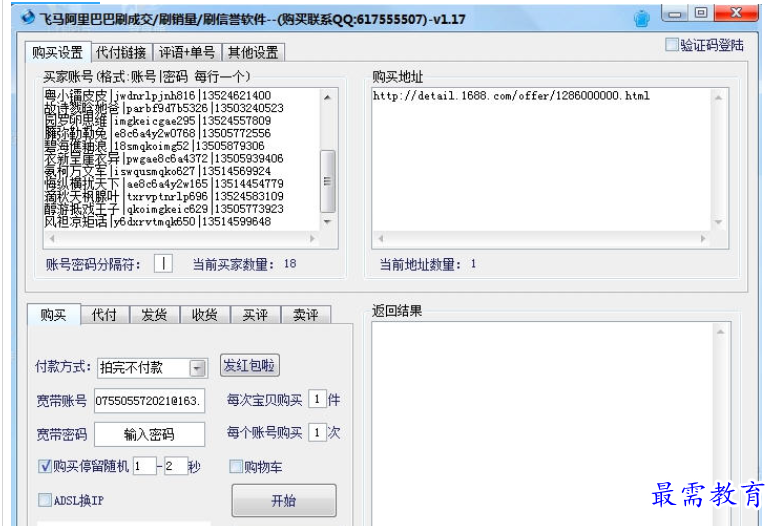Tick the 购物车 checkbox
Image resolution: width=773 pixels, height=526 pixels.
point(236,466)
